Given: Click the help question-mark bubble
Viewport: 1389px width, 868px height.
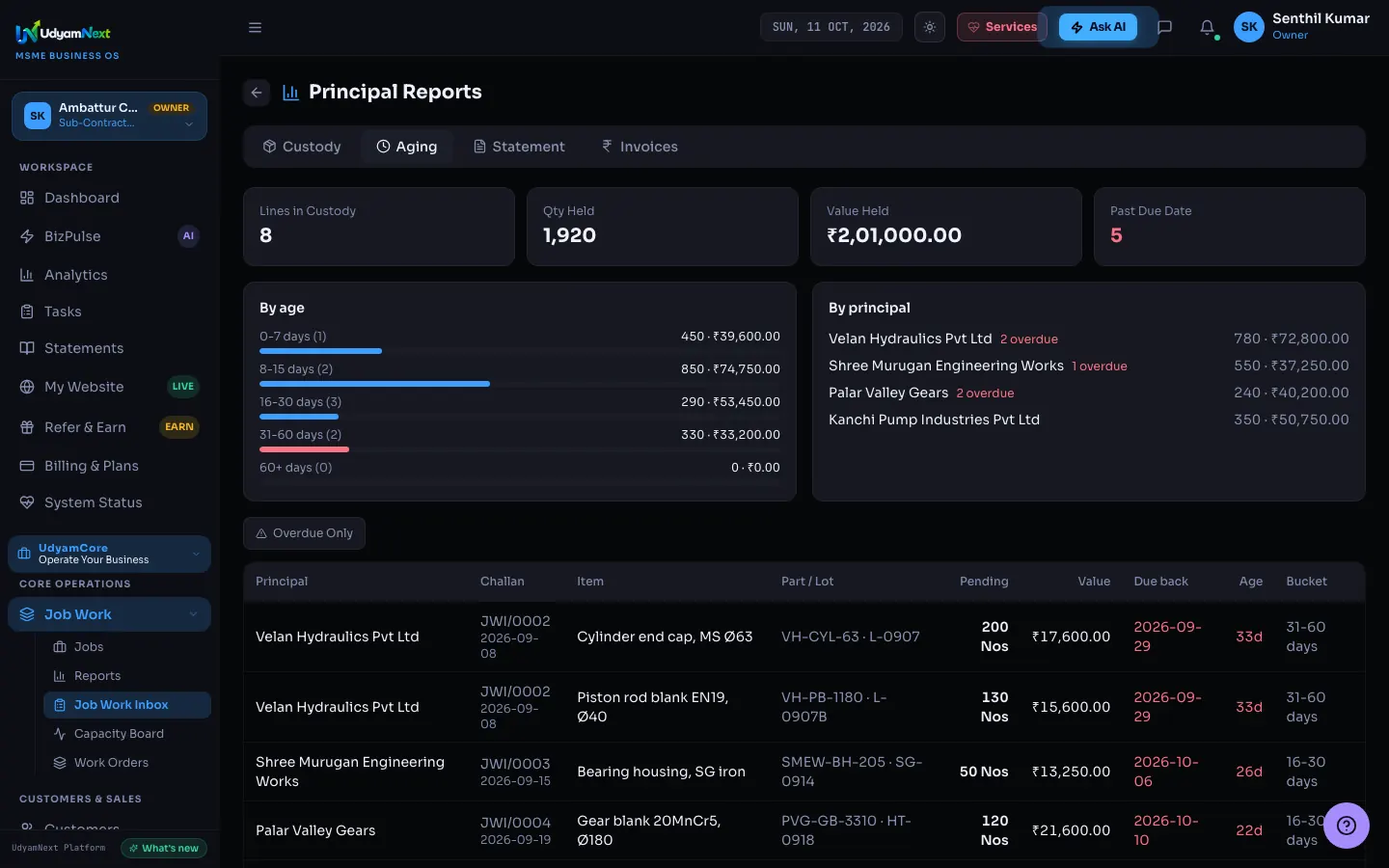Looking at the screenshot, I should (1347, 826).
